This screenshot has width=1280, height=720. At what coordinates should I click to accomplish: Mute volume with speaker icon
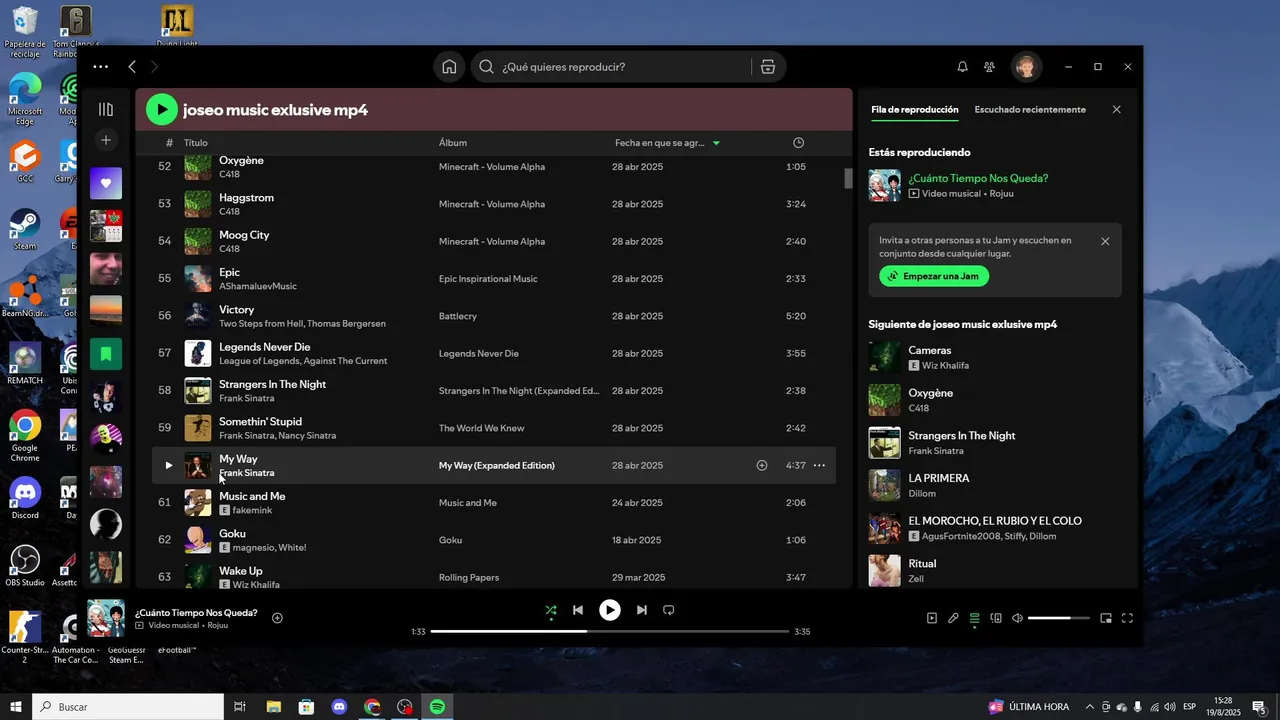[x=1017, y=618]
